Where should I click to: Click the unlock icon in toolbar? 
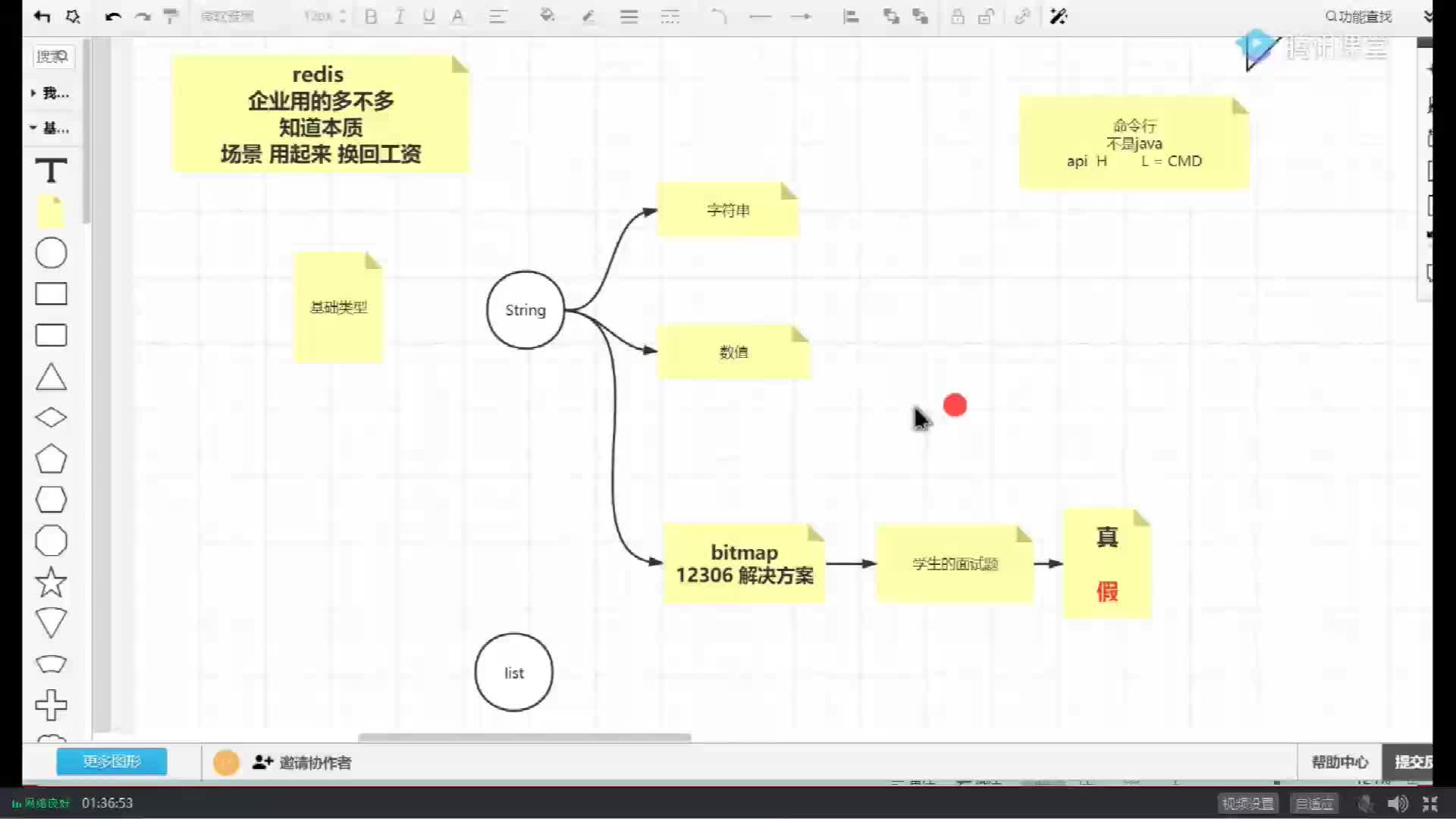[986, 17]
